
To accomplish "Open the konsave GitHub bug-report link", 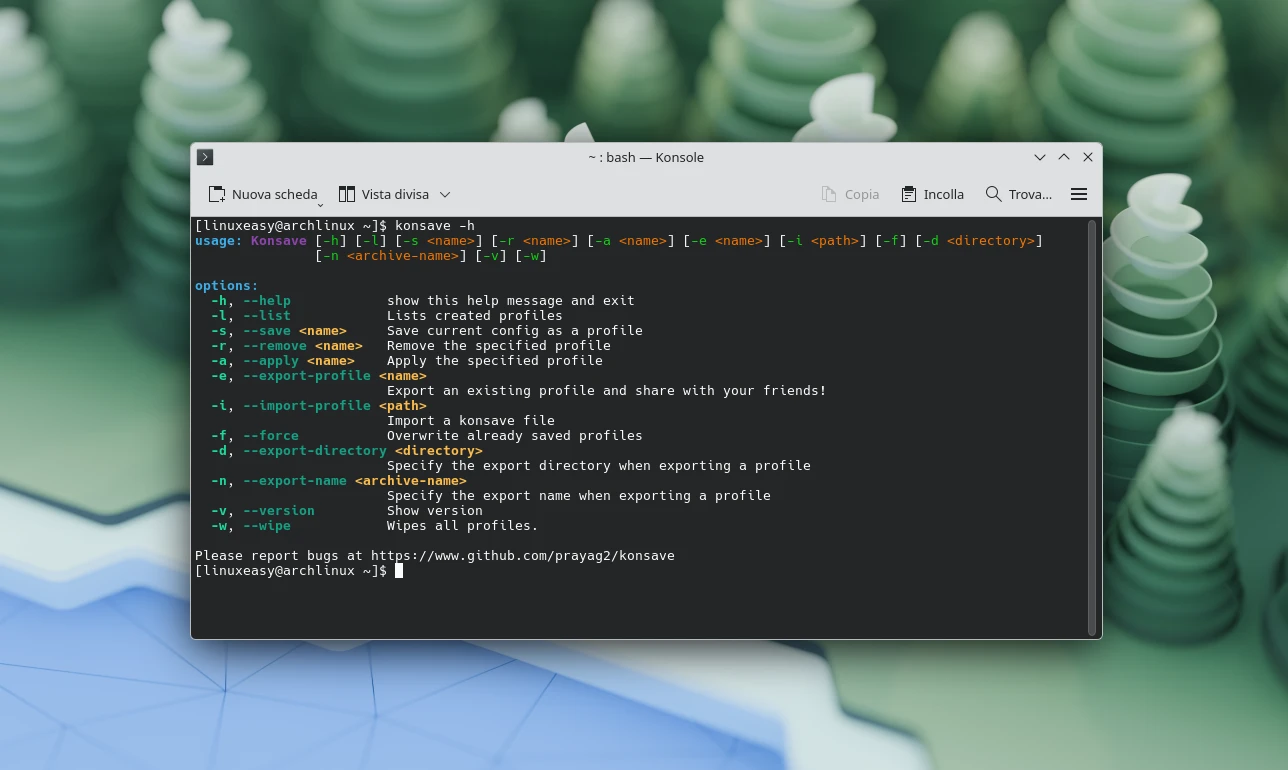I will (522, 555).
